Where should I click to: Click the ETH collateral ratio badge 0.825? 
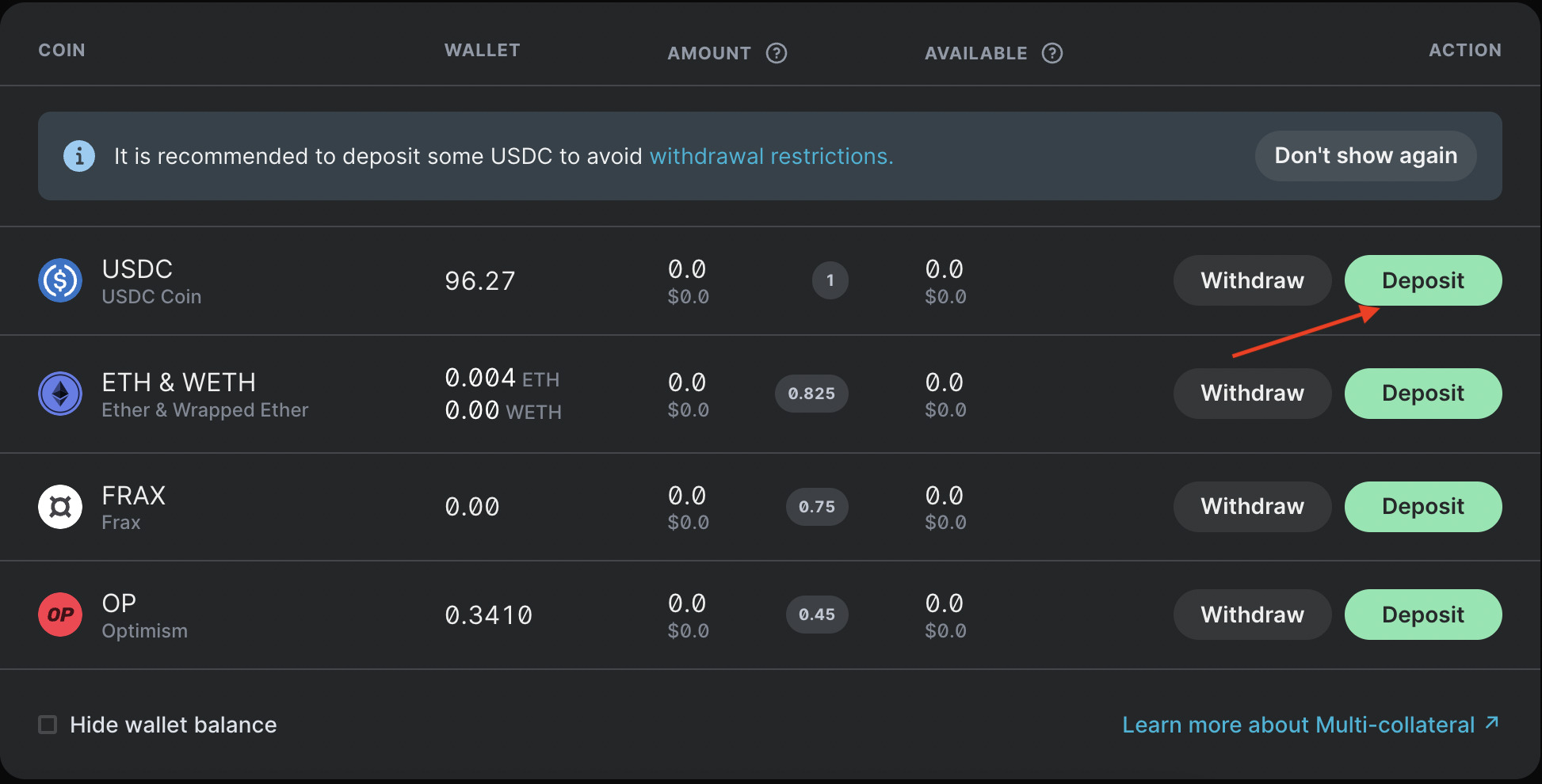tap(811, 394)
